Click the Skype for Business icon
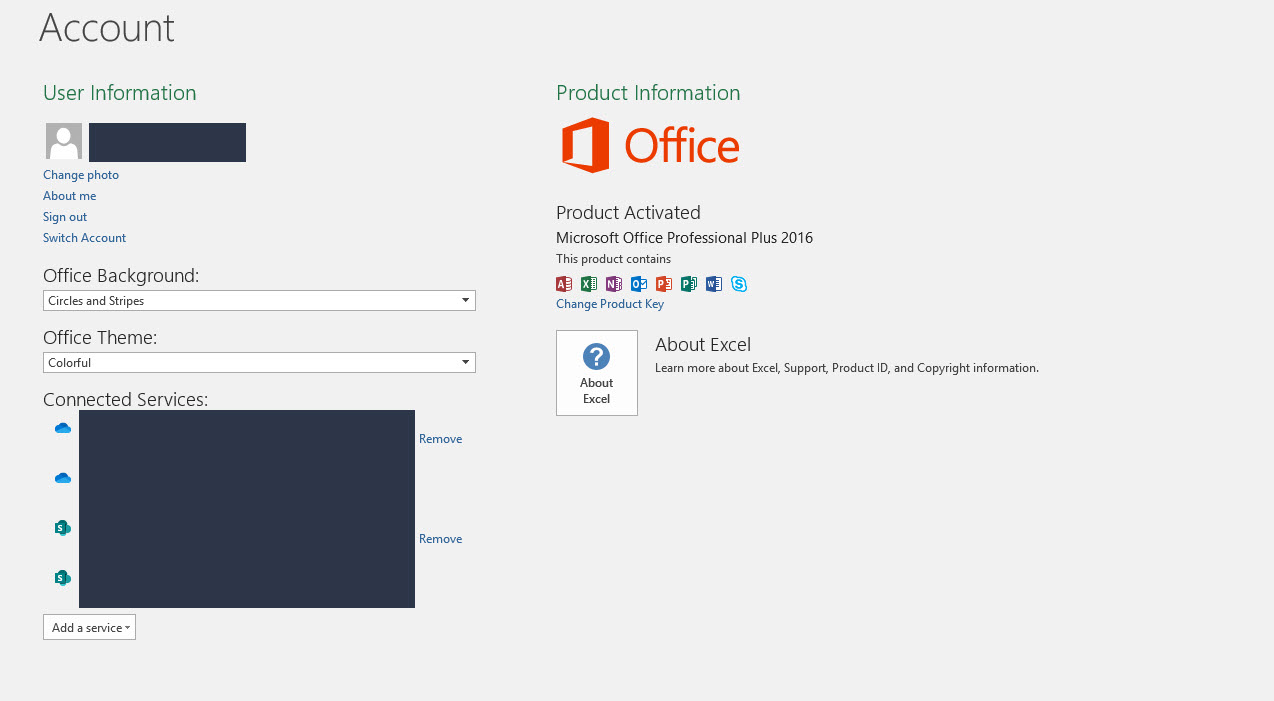 739,284
